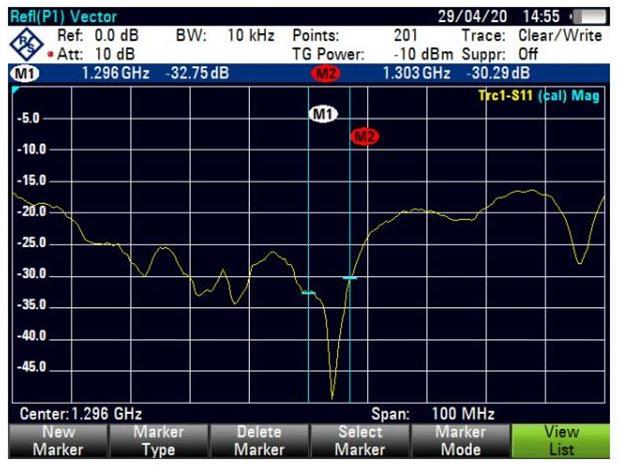The width and height of the screenshot is (620, 467).
Task: Click the Suppr: Off setting
Action: pos(500,54)
